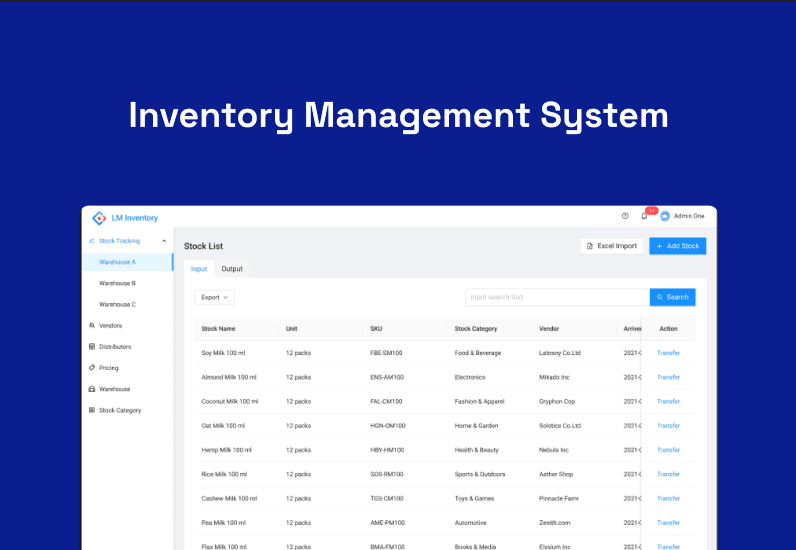Select Warehouse B in sidebar
Image resolution: width=796 pixels, height=550 pixels.
[117, 283]
